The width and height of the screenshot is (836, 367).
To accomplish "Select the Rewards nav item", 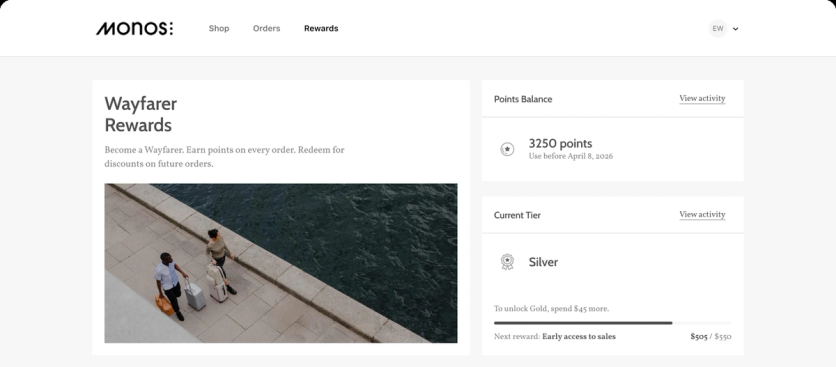I will pos(321,28).
